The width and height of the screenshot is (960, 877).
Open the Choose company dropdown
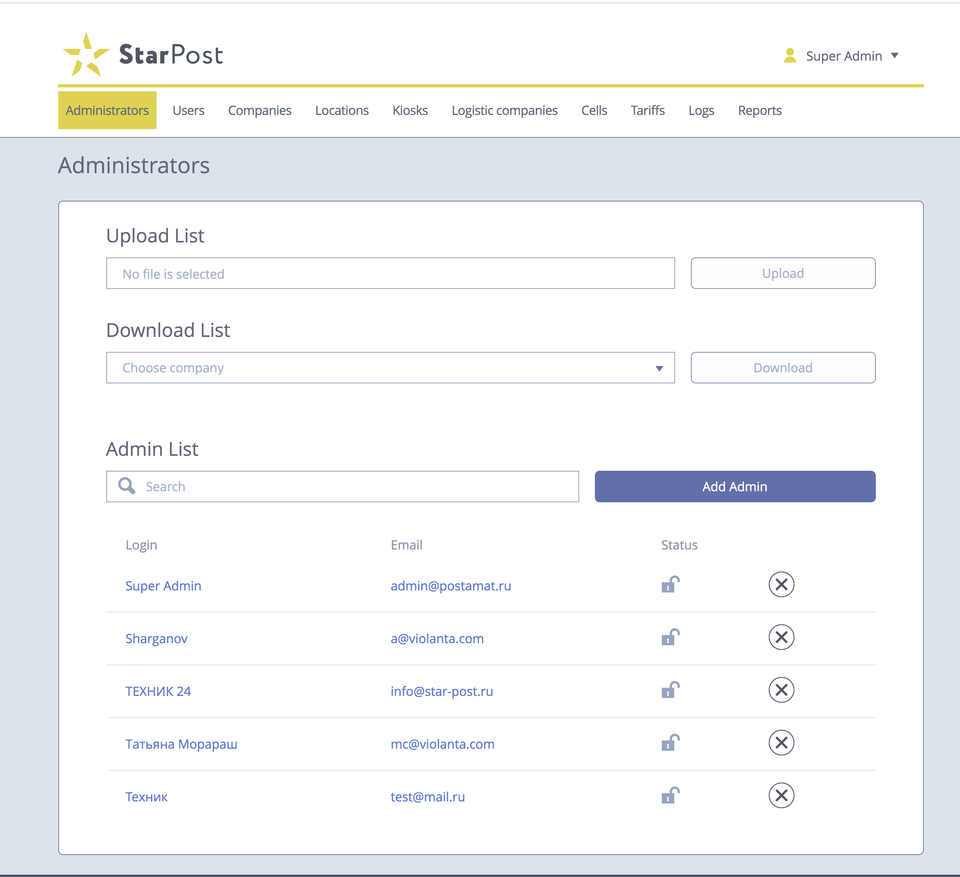point(390,368)
